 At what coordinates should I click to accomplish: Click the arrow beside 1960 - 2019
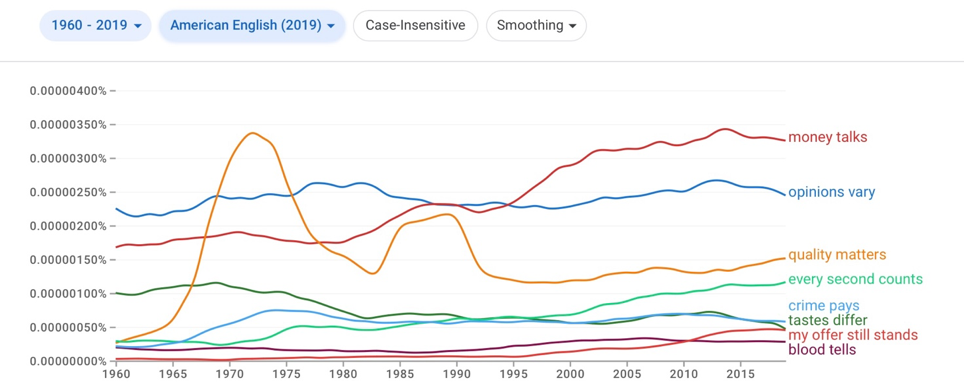click(137, 26)
